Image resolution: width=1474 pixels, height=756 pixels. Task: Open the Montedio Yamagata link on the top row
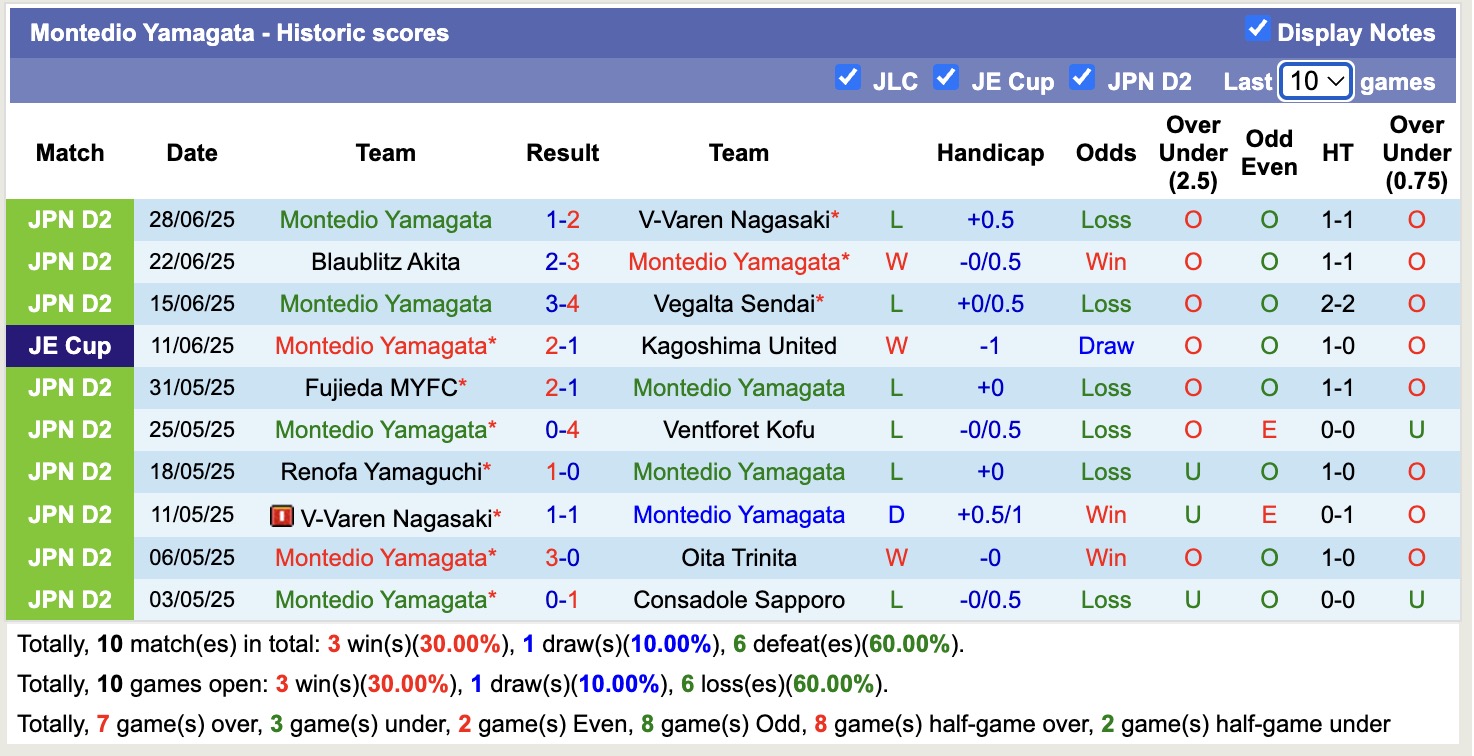pos(386,219)
